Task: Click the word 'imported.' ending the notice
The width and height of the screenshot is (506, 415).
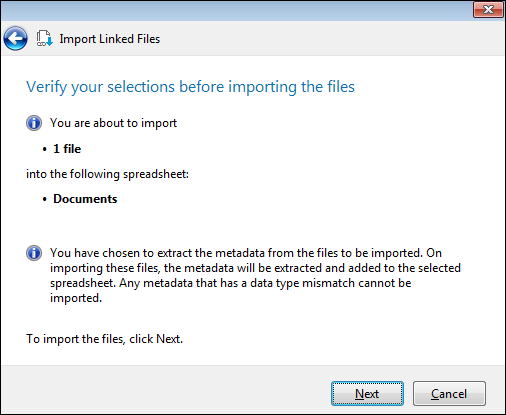Action: pyautogui.click(x=76, y=298)
